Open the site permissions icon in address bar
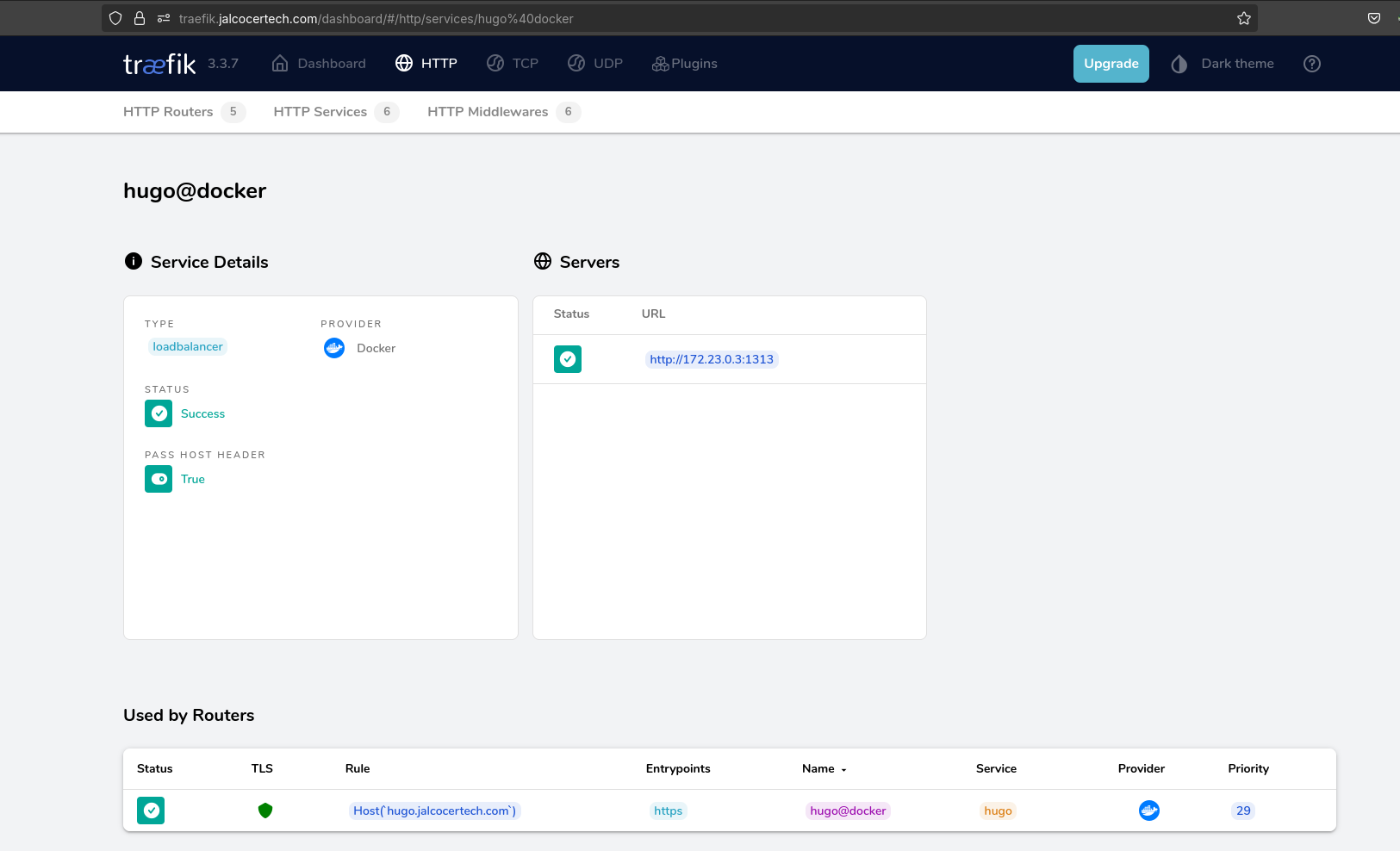 pos(164,18)
